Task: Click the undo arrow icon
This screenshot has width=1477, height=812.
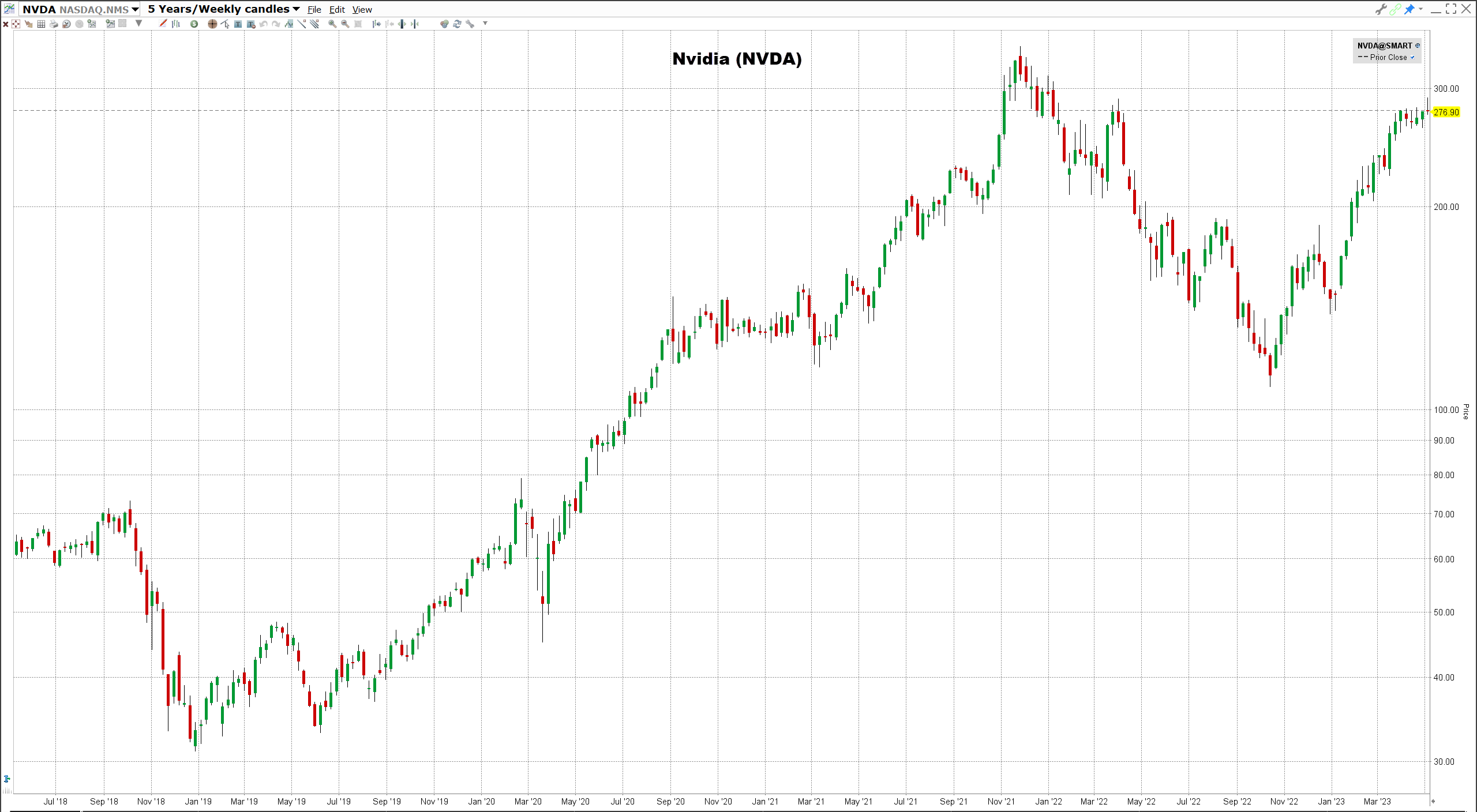Action: pos(264,24)
